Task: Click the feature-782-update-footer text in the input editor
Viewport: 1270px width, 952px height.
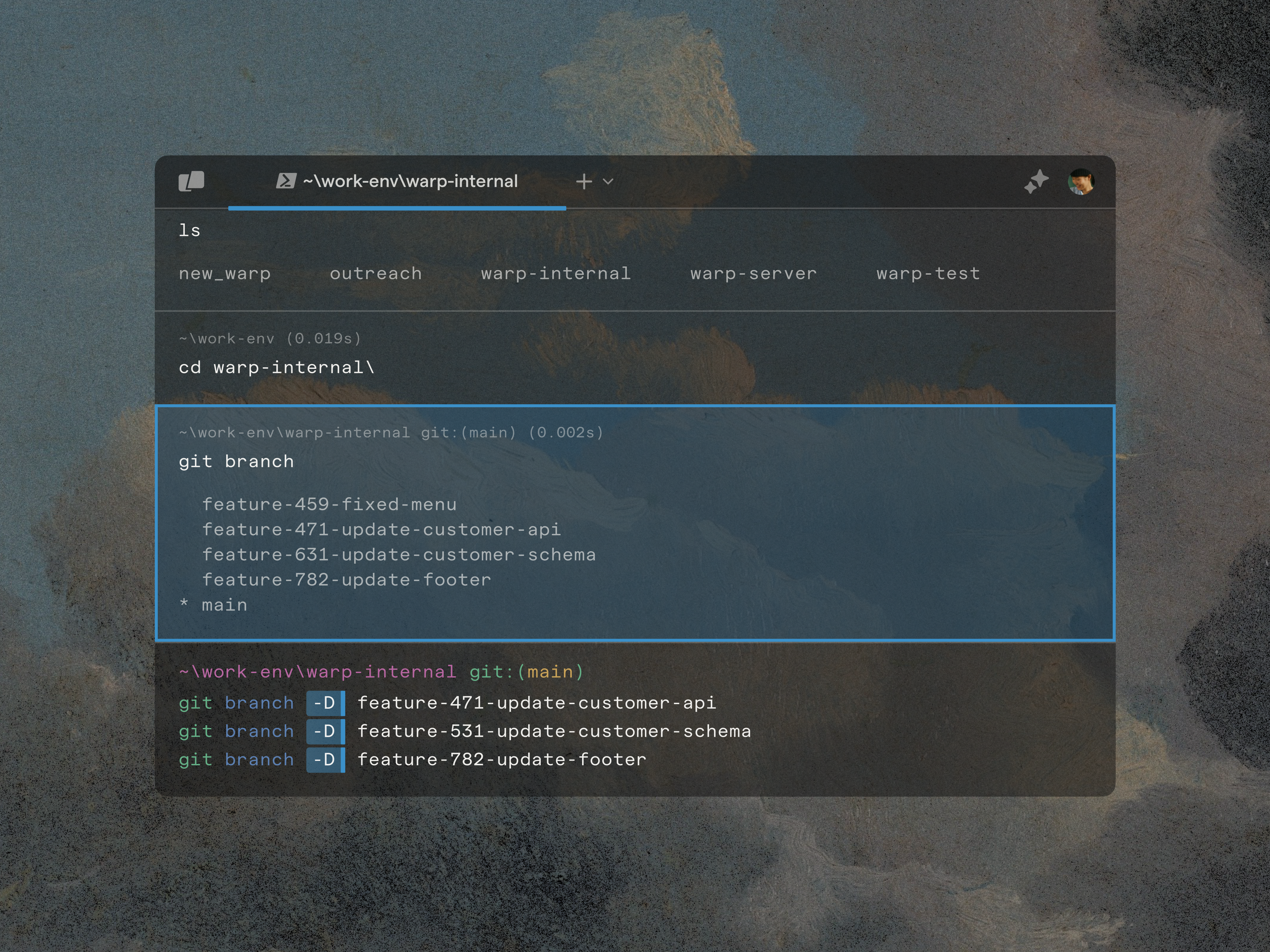Action: point(502,759)
